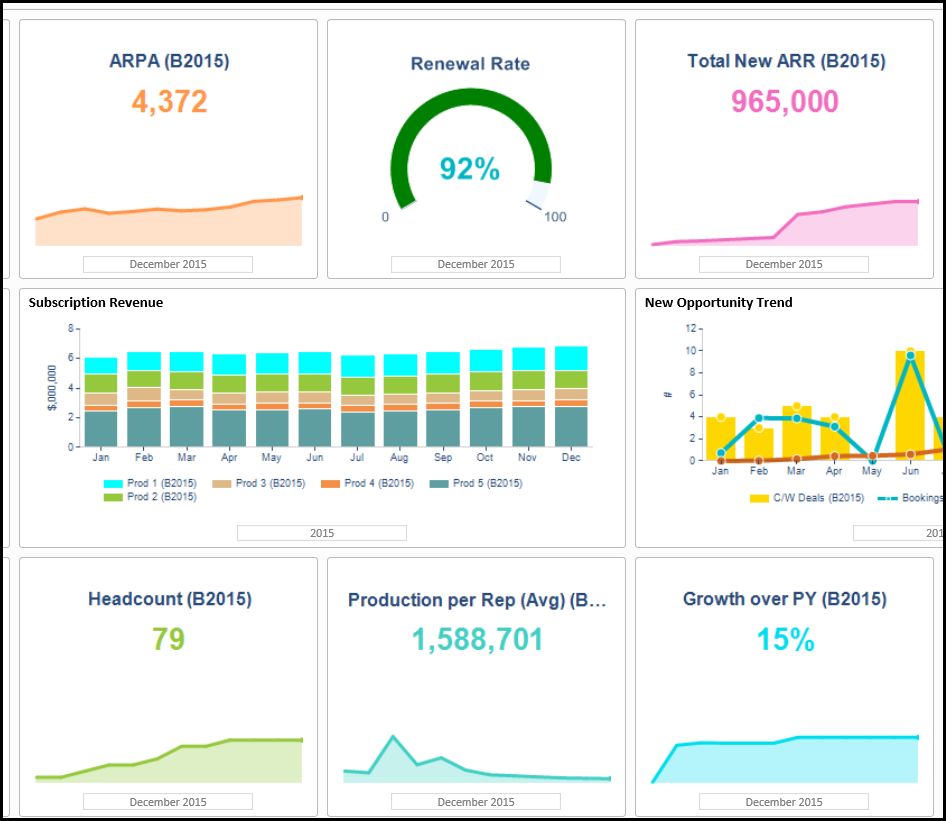Screen dimensions: 946x821
Task: Click the New Opportunity Trend chart title
Action: [x=718, y=303]
